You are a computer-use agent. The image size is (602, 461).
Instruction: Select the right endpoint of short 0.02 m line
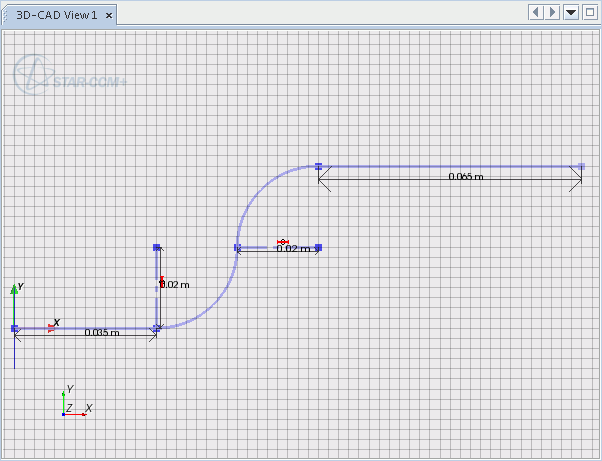318,247
